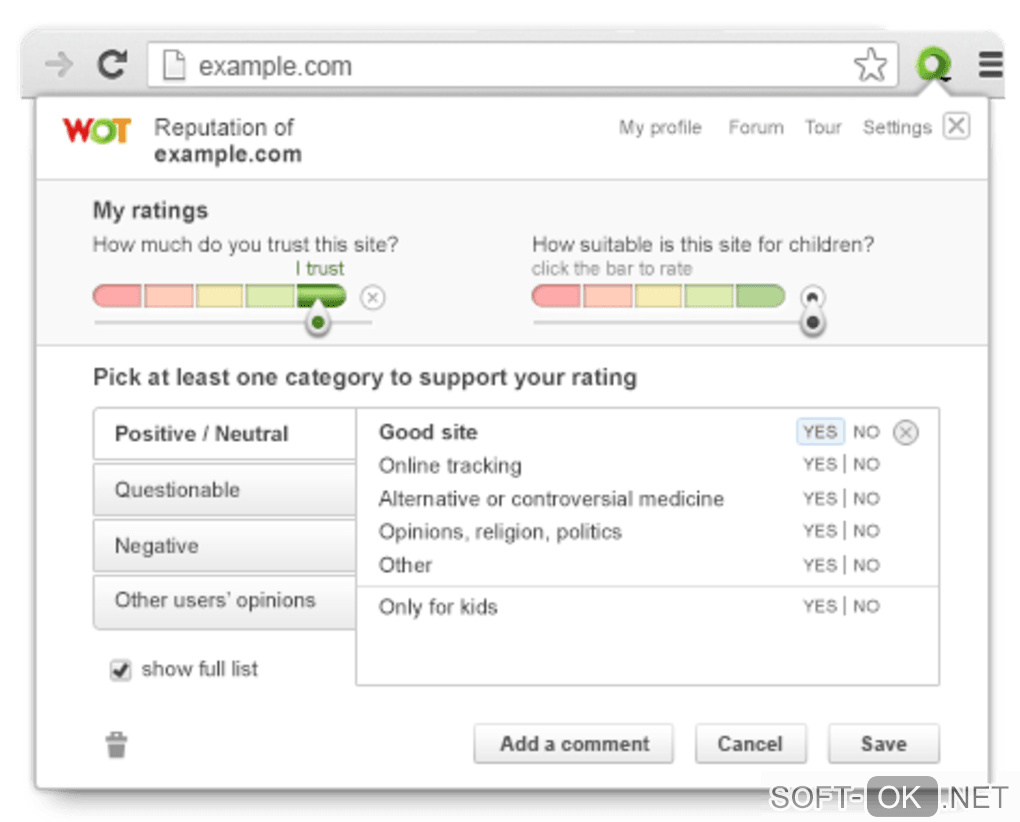Click the WOT logo
Image resolution: width=1020 pixels, height=822 pixels.
(x=96, y=131)
